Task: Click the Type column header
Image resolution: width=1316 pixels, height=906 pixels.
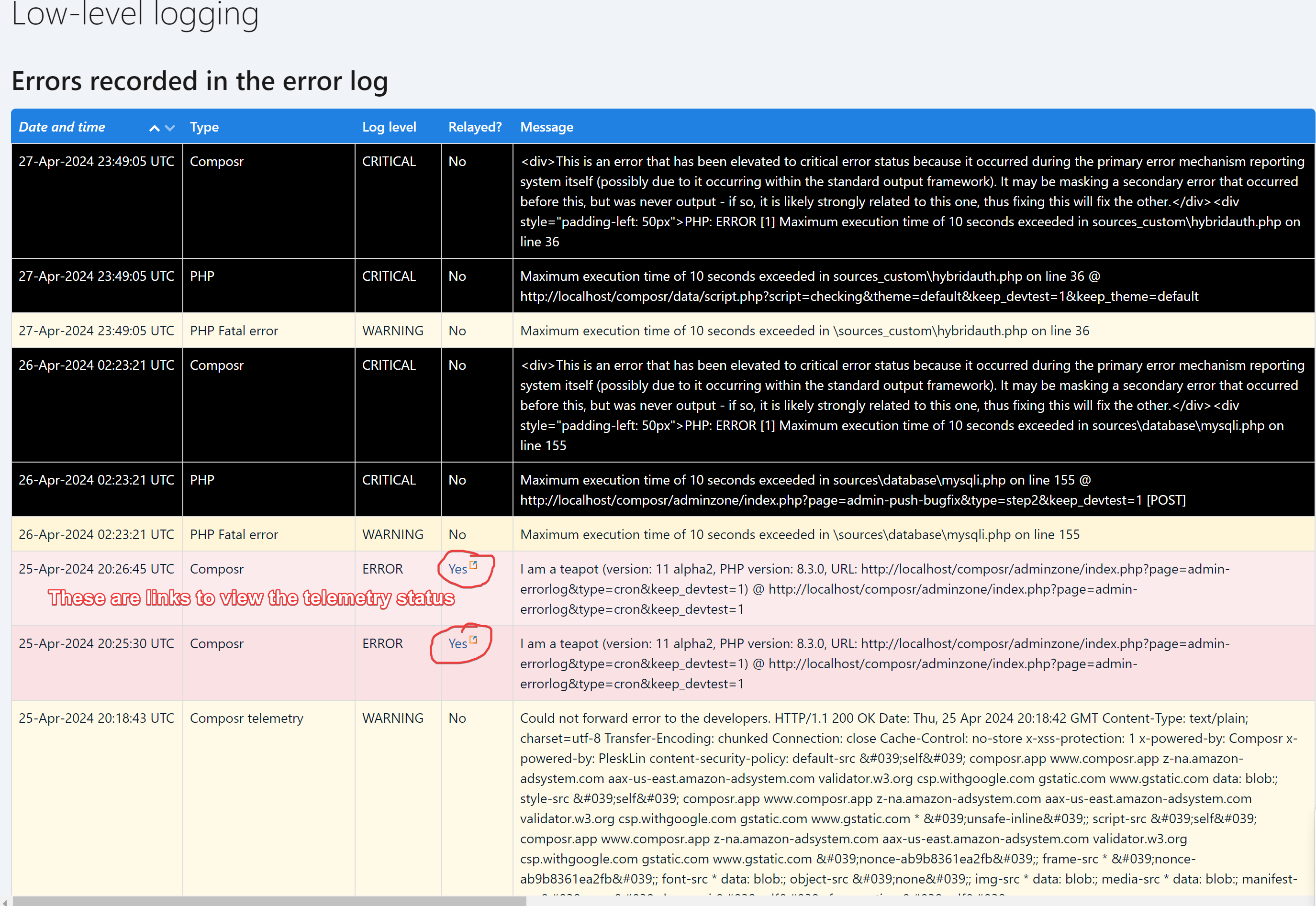Action: pos(204,127)
